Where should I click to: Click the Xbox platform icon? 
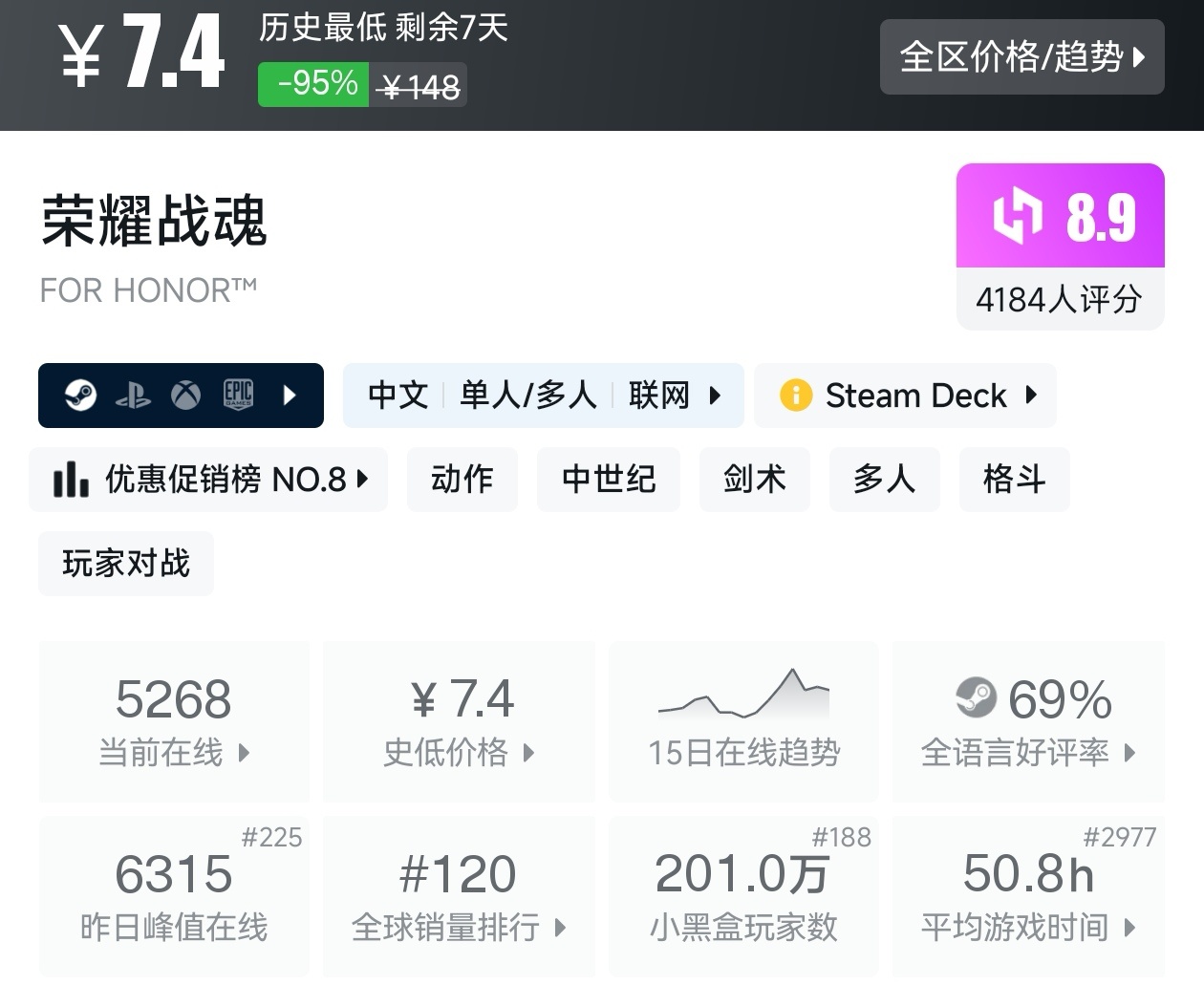coord(185,395)
